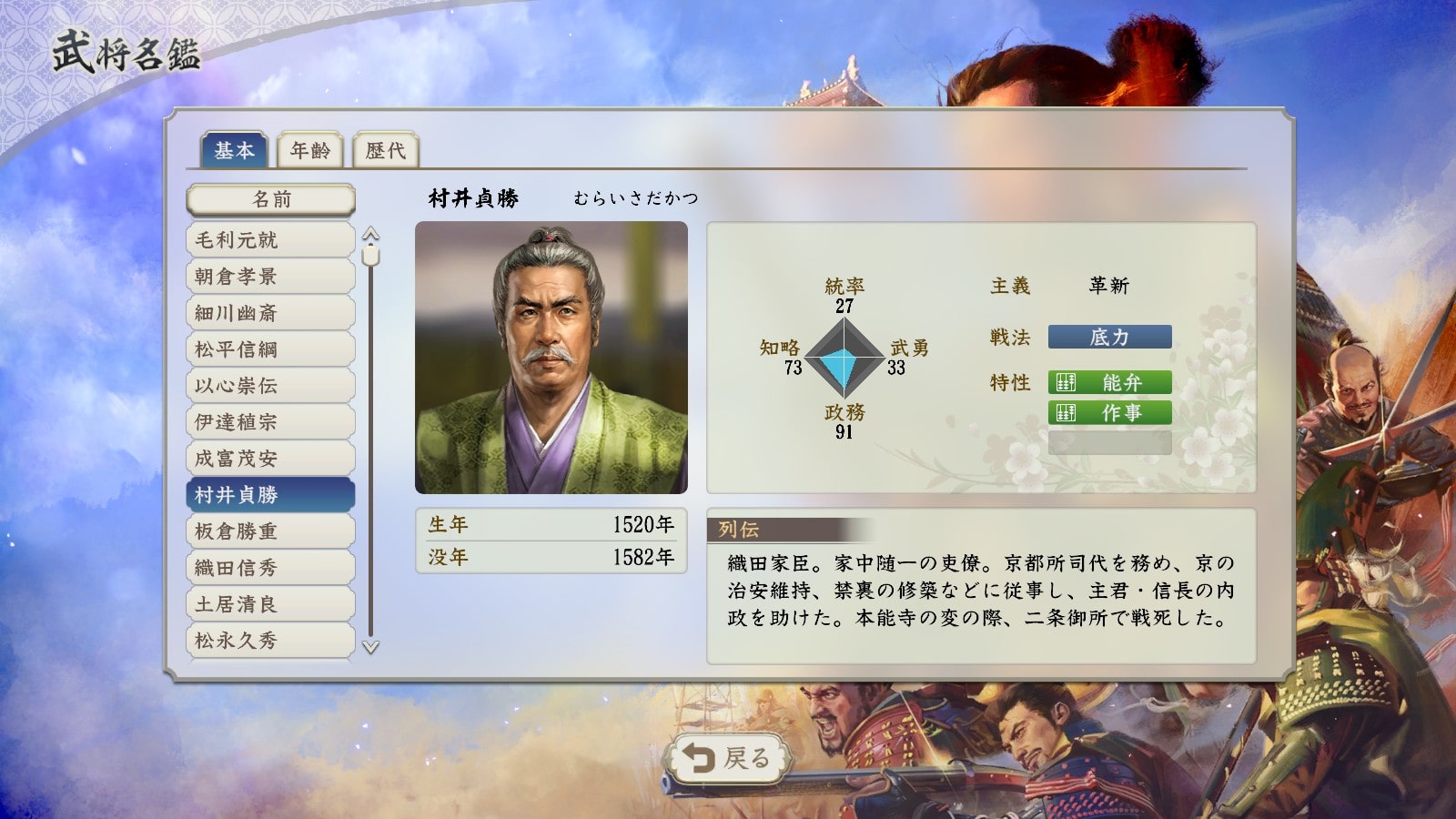Go back with the 戻る button
This screenshot has height=819, width=1456.
pos(729,758)
